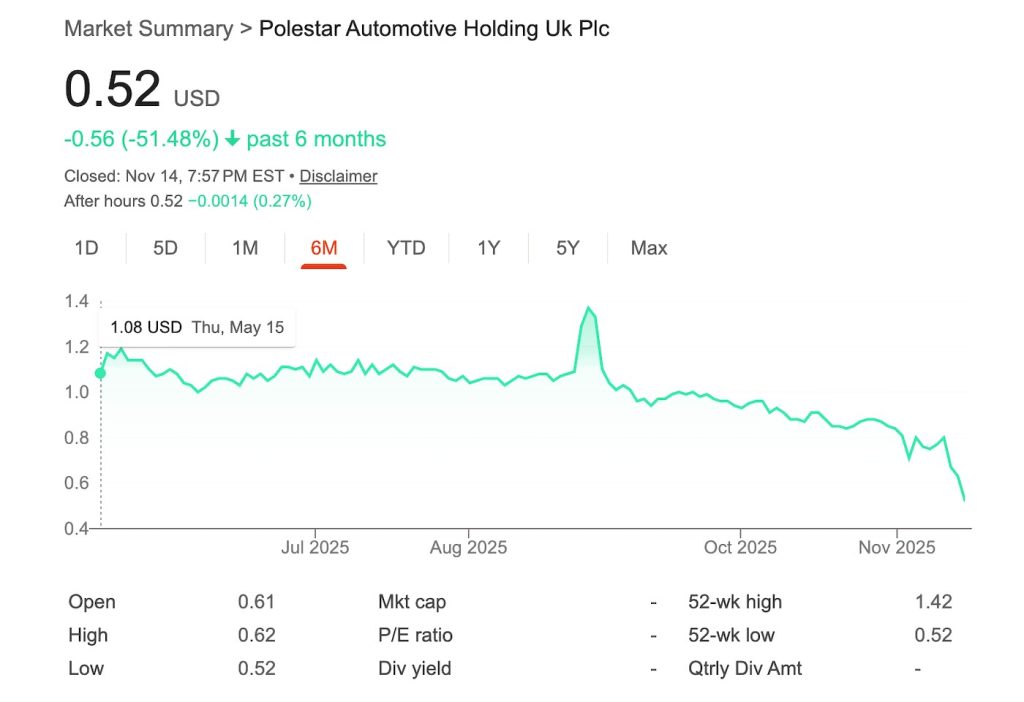The height and width of the screenshot is (702, 1024).
Task: Select the Max range tab
Action: 649,248
